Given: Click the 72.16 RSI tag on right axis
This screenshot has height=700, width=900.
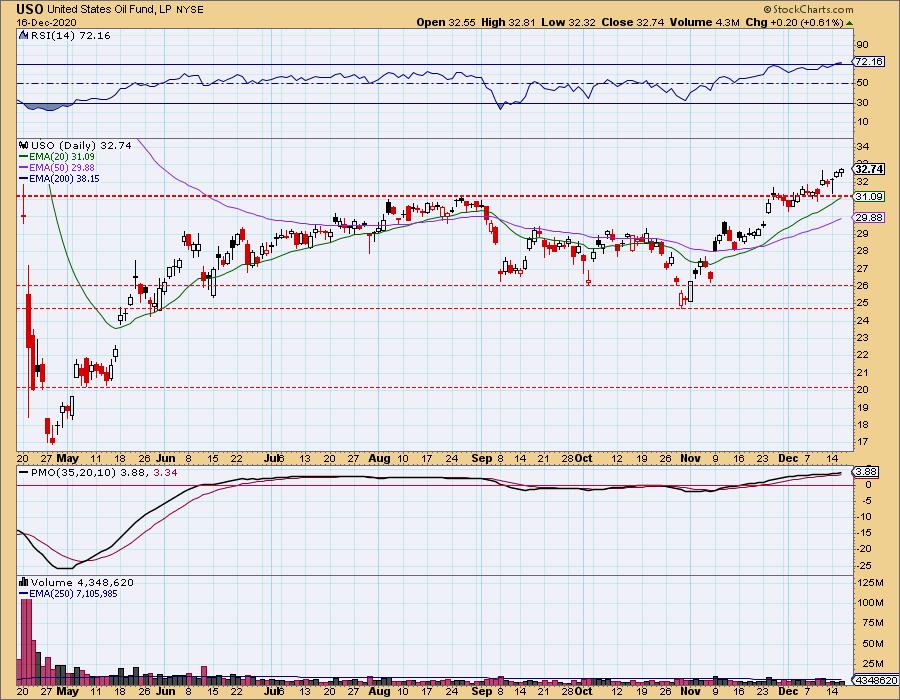Looking at the screenshot, I should (870, 61).
